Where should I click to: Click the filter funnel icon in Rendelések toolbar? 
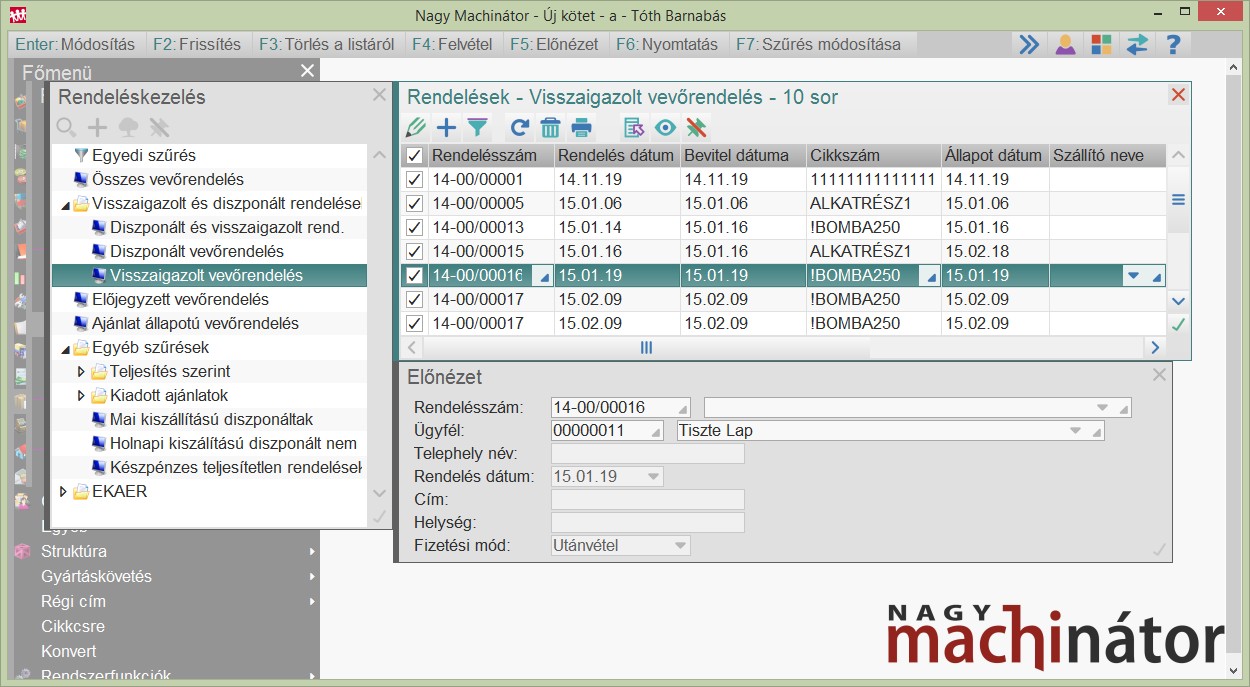tap(478, 127)
